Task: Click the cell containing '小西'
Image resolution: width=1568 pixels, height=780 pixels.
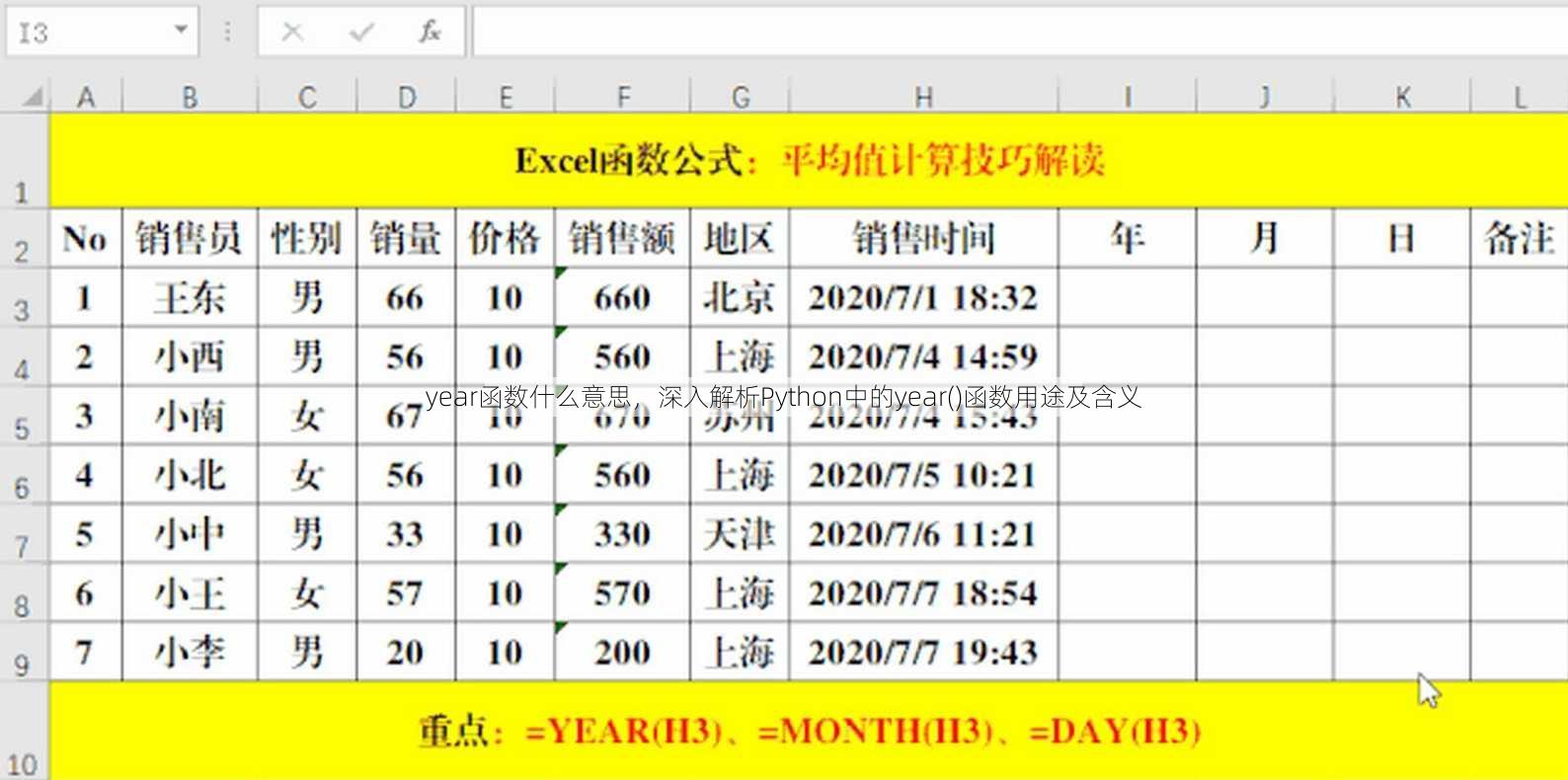Action: point(190,356)
